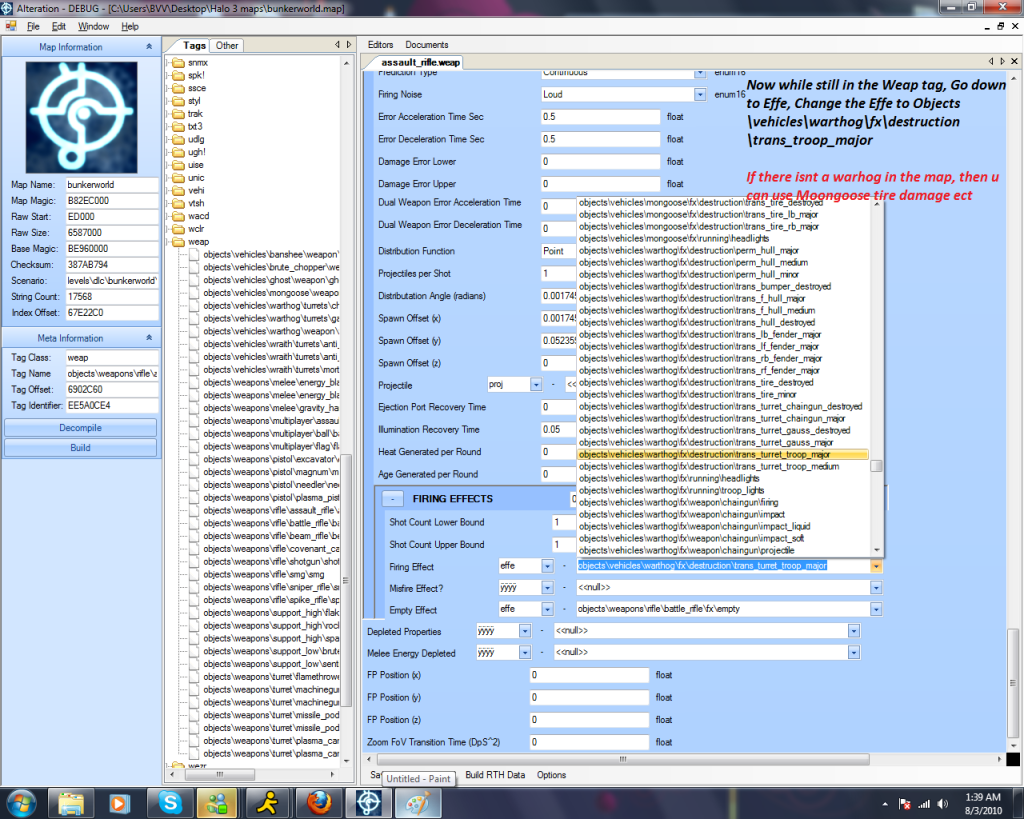Screen dimensions: 1024x819
Task: Click the Shot Count Lower Bound field
Action: 564,522
